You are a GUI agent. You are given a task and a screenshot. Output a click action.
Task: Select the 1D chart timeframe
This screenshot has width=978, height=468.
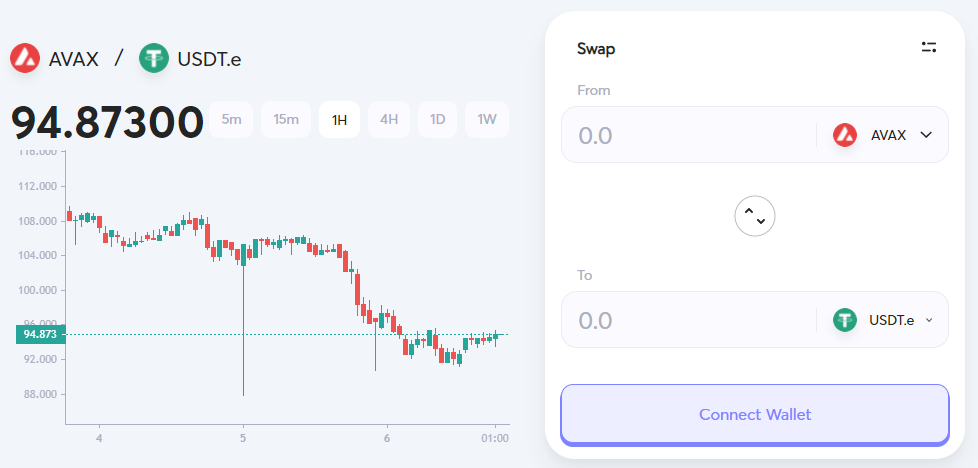click(x=437, y=120)
